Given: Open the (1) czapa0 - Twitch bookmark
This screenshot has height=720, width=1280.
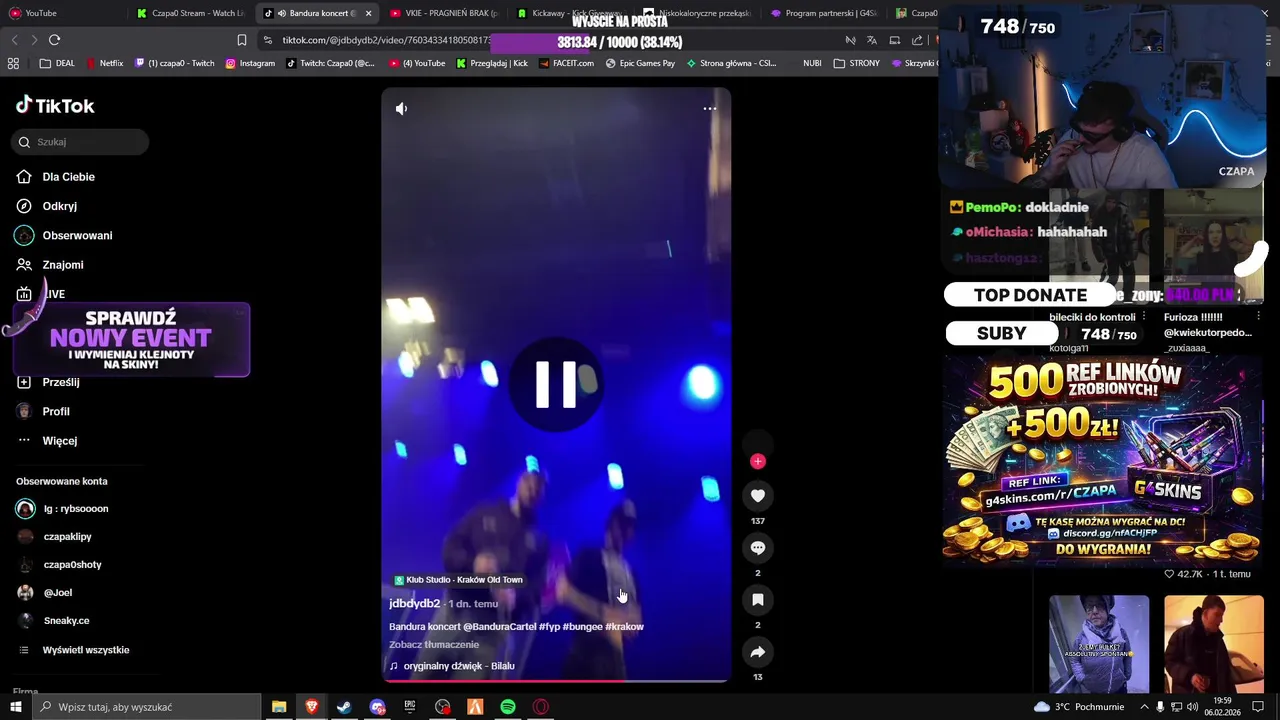Looking at the screenshot, I should click(175, 63).
